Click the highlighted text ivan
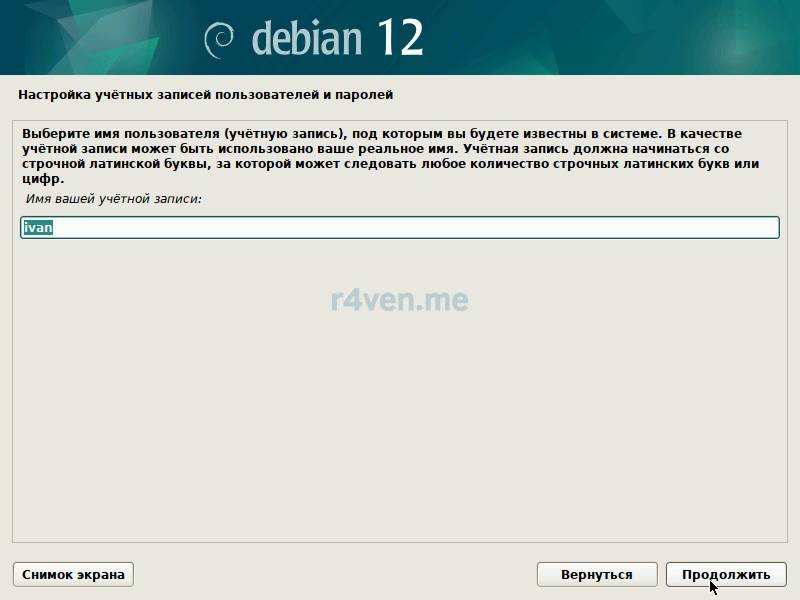Image resolution: width=800 pixels, height=600 pixels. pos(37,228)
